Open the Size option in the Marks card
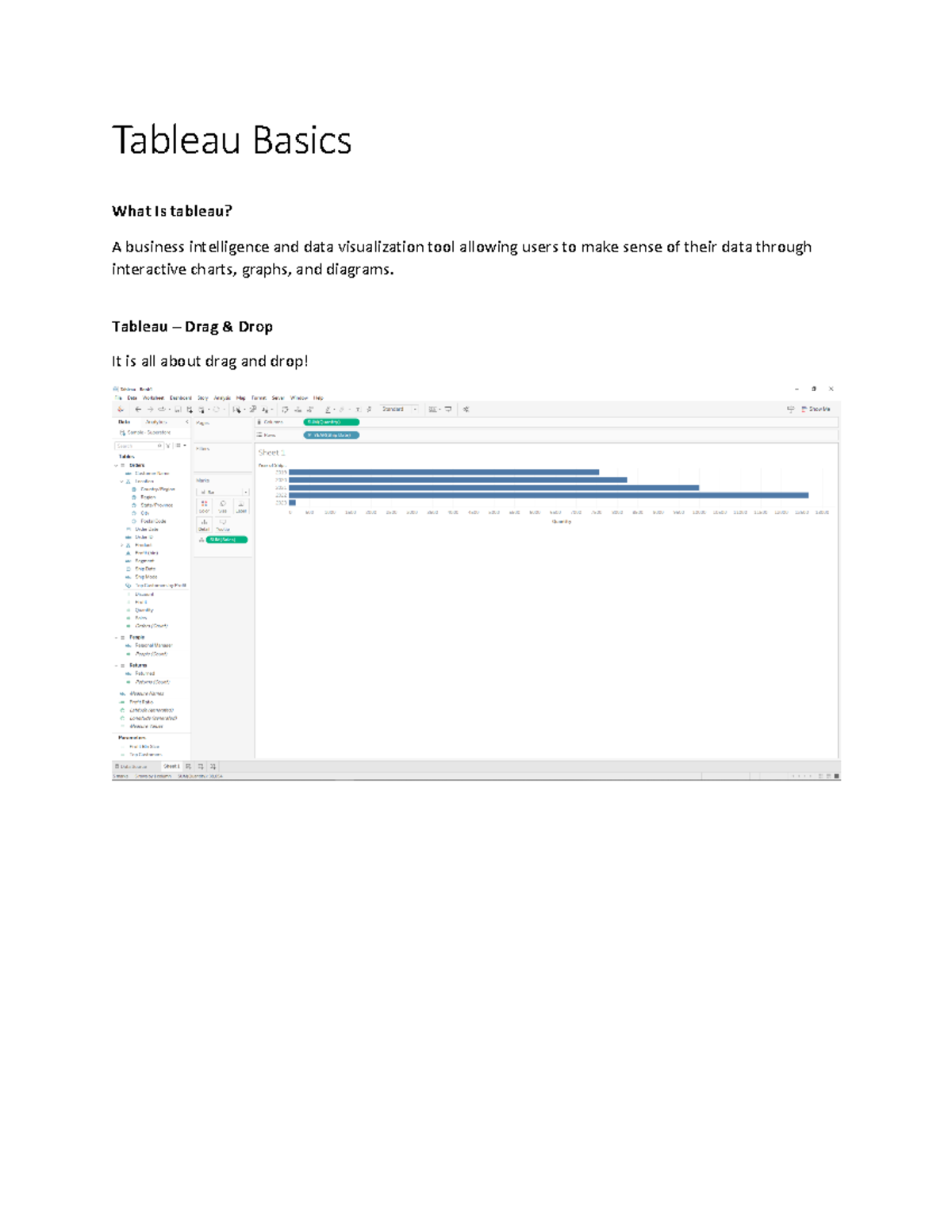 pyautogui.click(x=224, y=505)
